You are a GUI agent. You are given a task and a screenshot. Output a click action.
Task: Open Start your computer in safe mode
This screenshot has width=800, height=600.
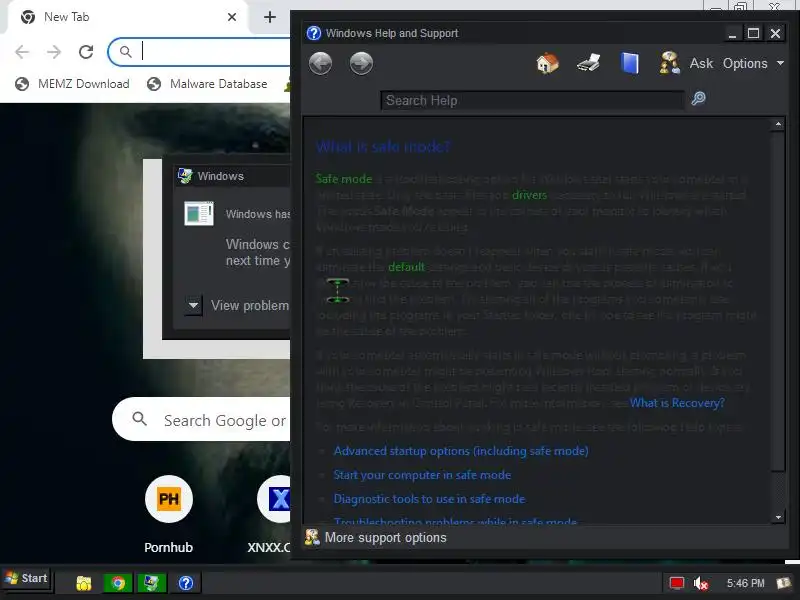point(422,475)
